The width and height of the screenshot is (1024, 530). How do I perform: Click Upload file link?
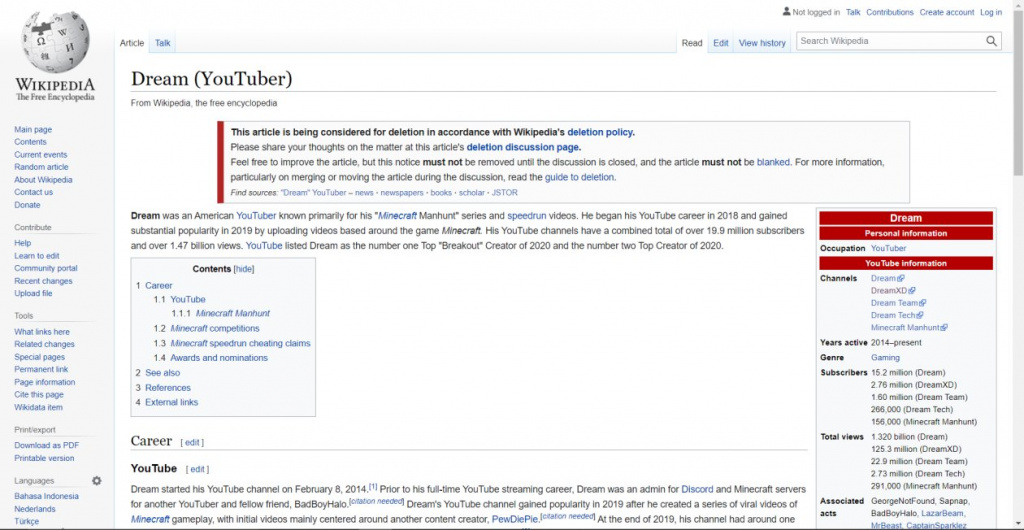(33, 294)
